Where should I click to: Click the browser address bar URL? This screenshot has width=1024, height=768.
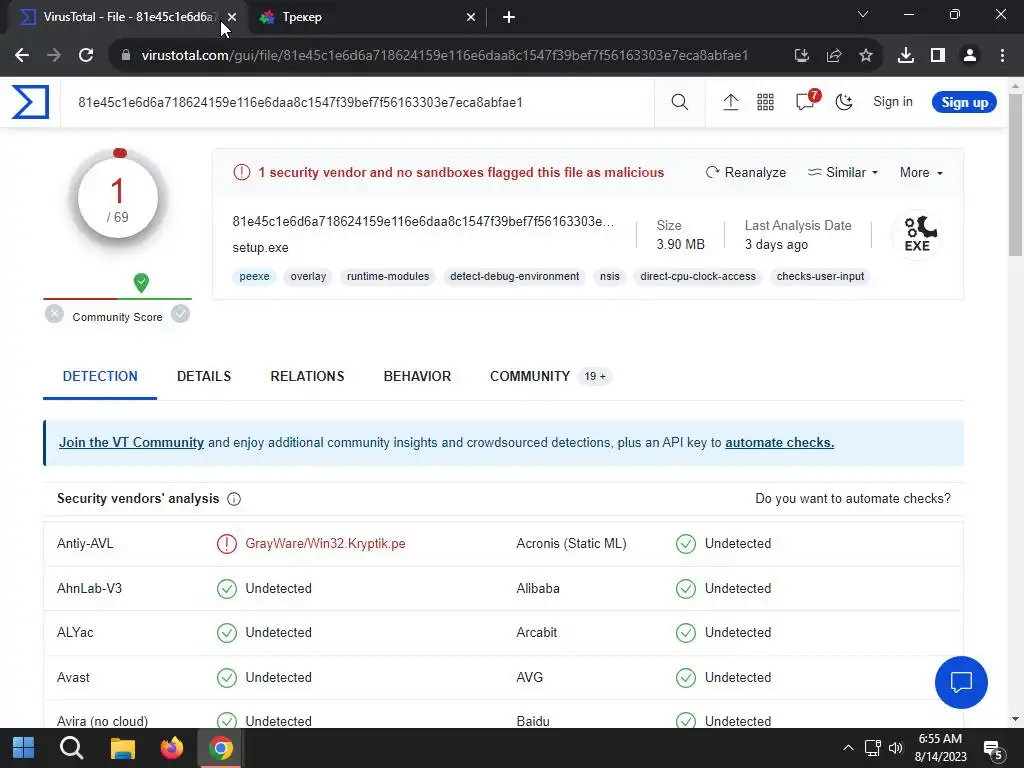[445, 56]
